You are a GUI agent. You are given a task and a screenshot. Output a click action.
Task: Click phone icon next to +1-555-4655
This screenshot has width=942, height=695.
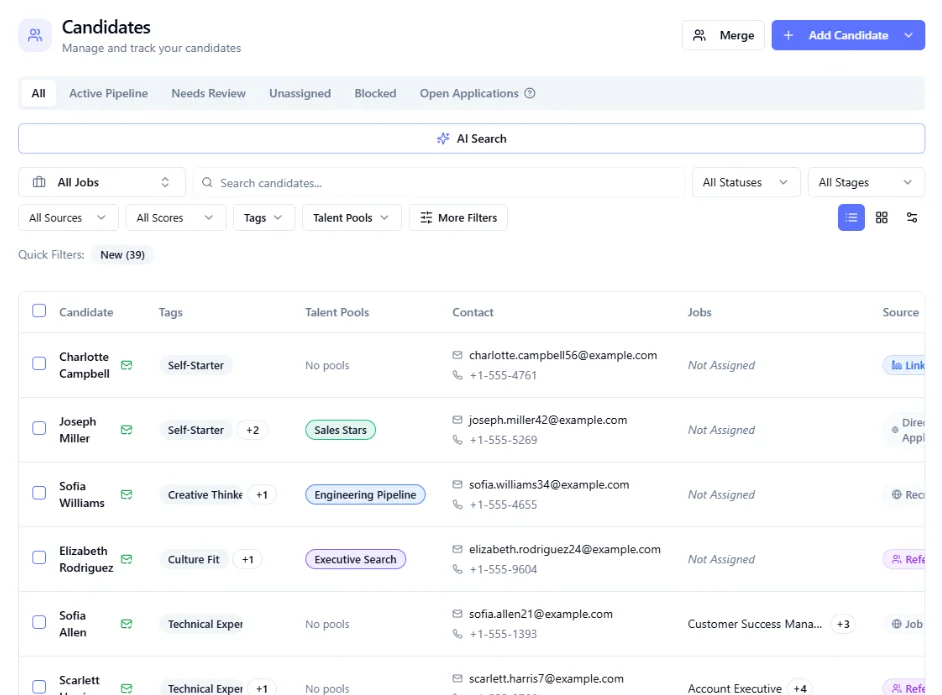coord(457,505)
